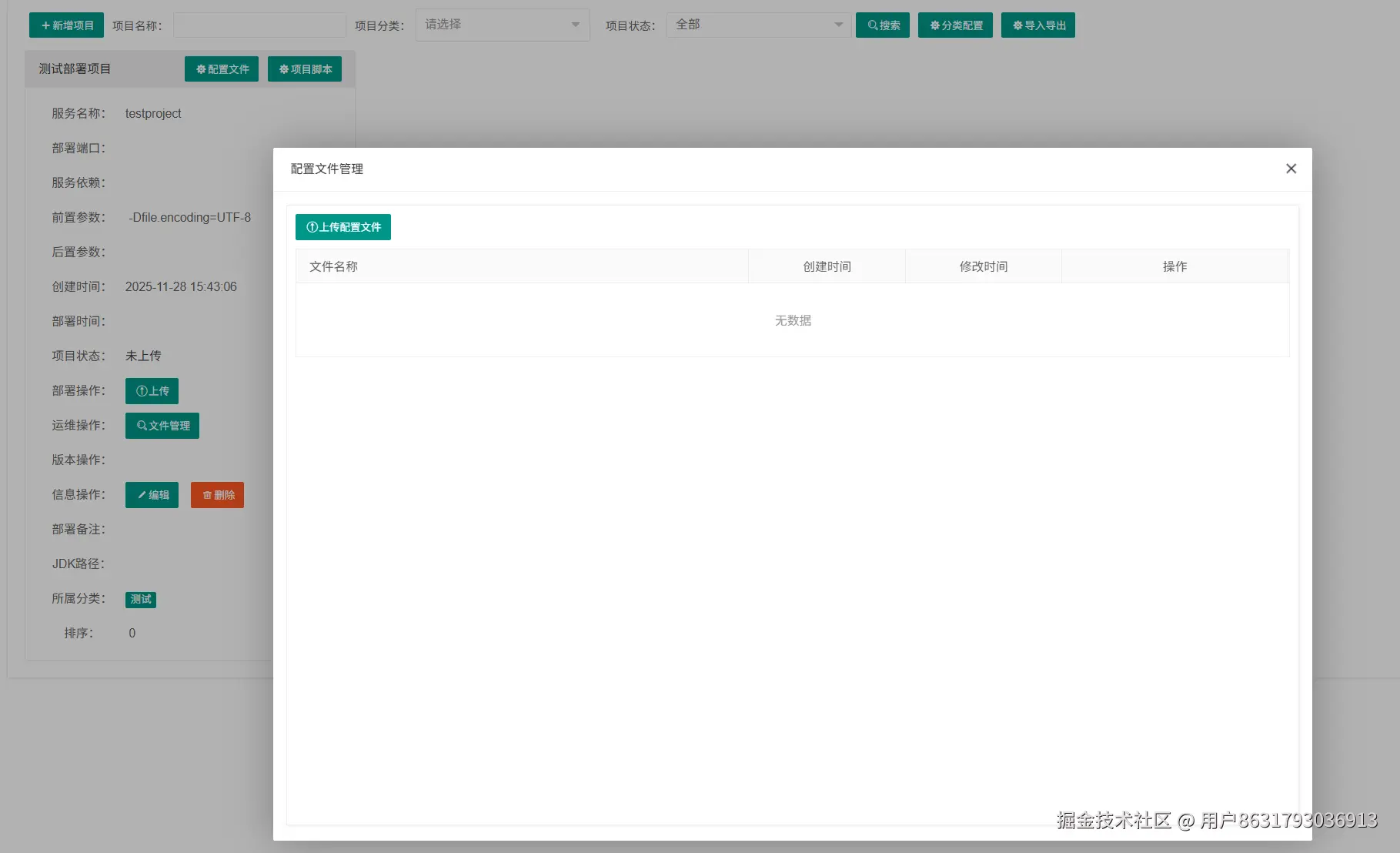Click the 无数据 empty table text
Viewport: 1400px width, 853px height.
(793, 320)
